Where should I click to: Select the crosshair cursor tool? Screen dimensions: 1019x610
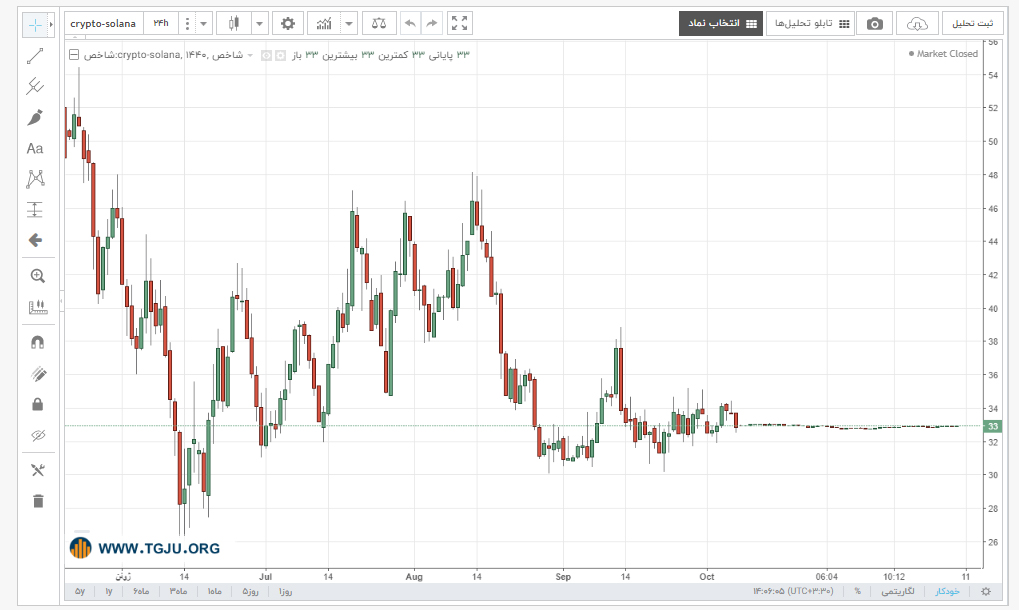point(34,25)
